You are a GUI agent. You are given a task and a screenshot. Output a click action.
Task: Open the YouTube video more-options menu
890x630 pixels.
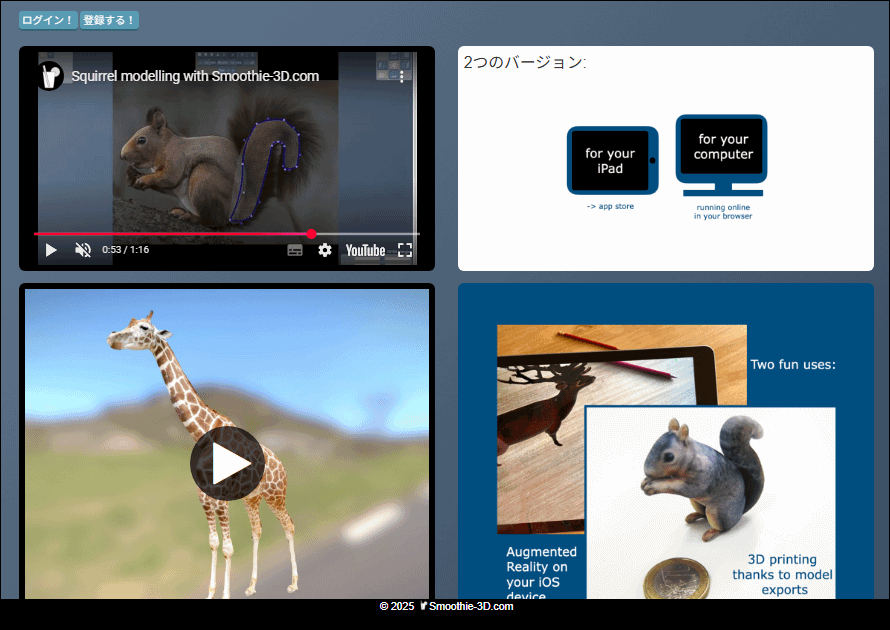click(x=402, y=77)
